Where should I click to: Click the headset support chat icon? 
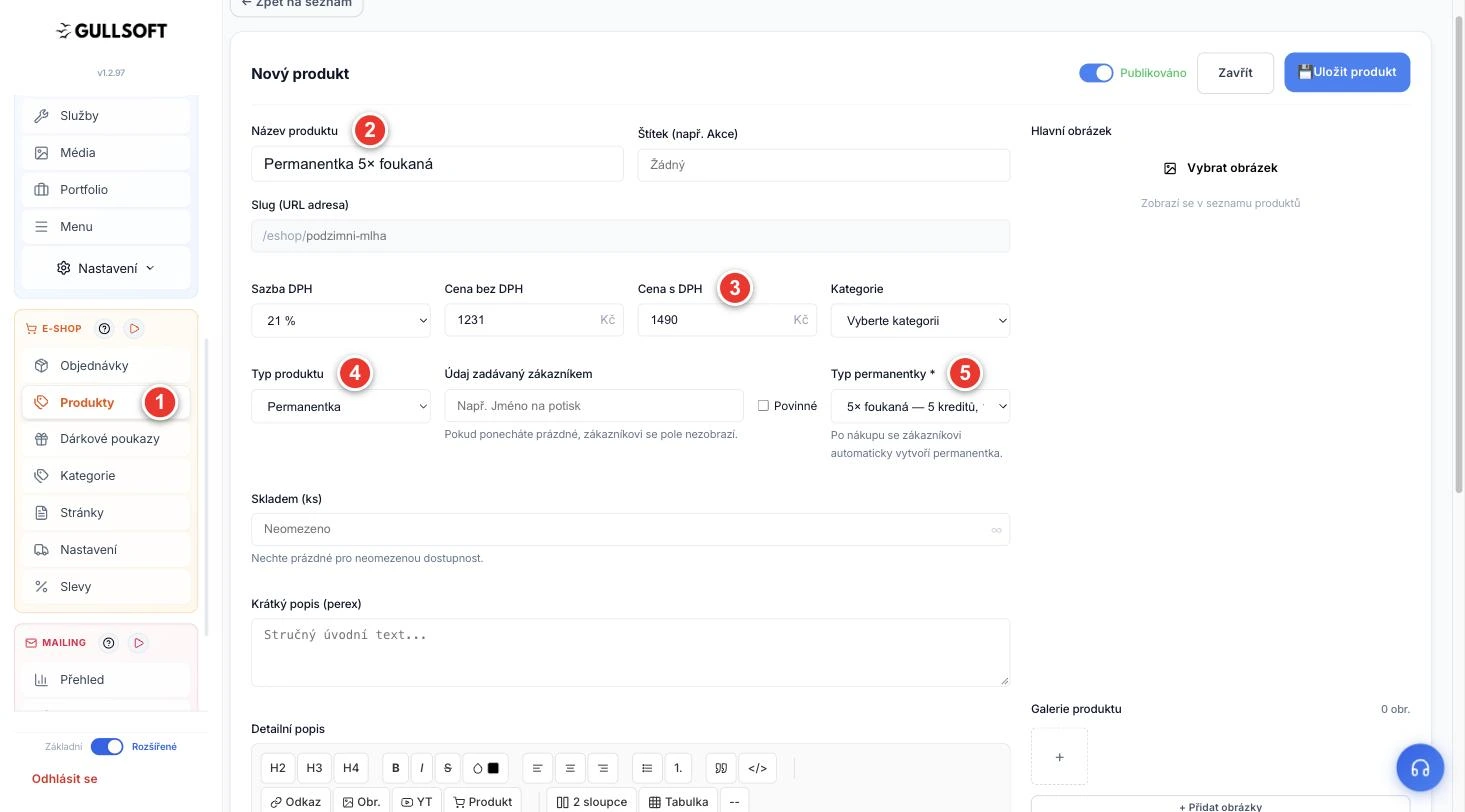tap(1420, 768)
